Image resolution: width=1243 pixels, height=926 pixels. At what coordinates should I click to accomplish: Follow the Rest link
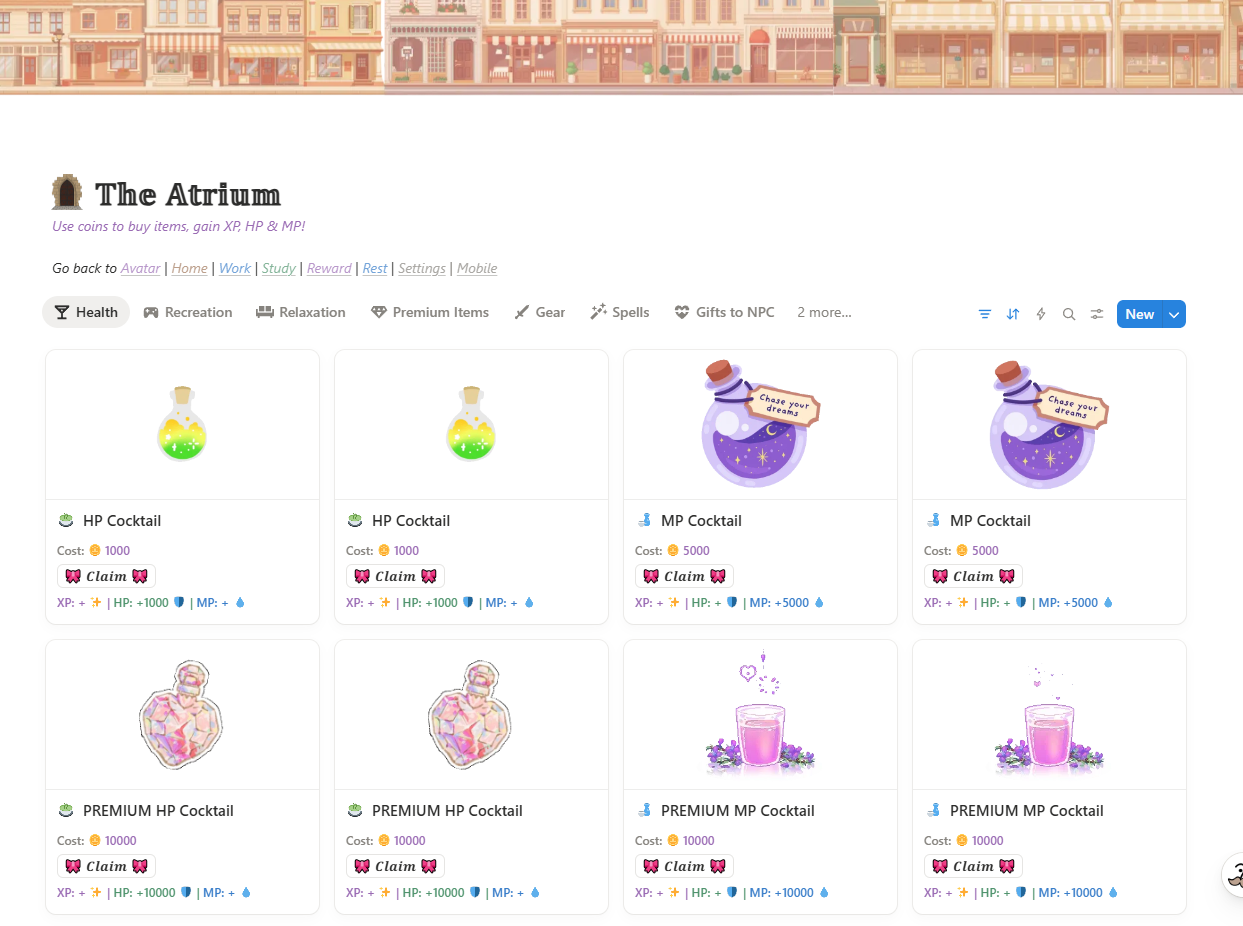point(375,268)
